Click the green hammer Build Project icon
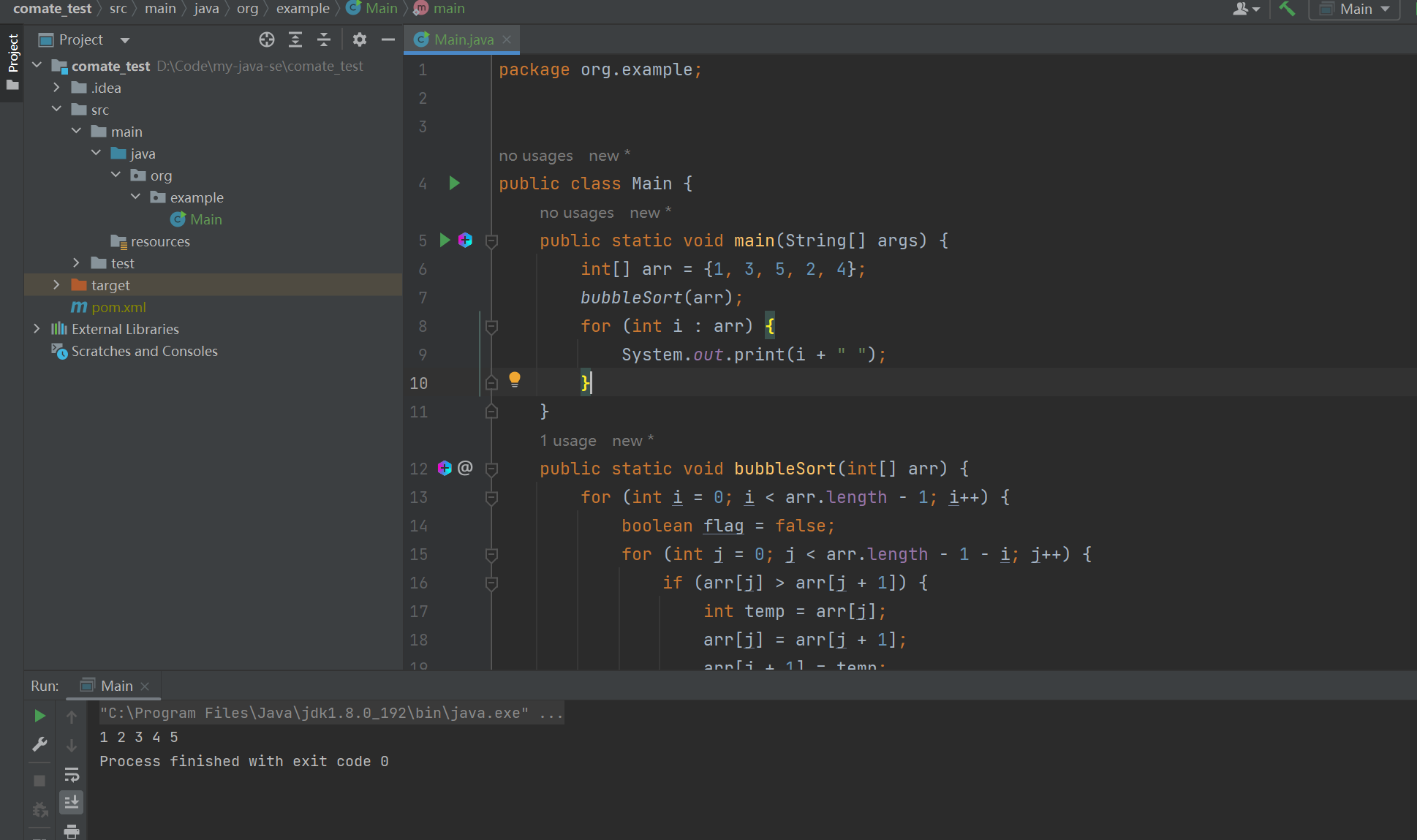1417x840 pixels. (1287, 9)
